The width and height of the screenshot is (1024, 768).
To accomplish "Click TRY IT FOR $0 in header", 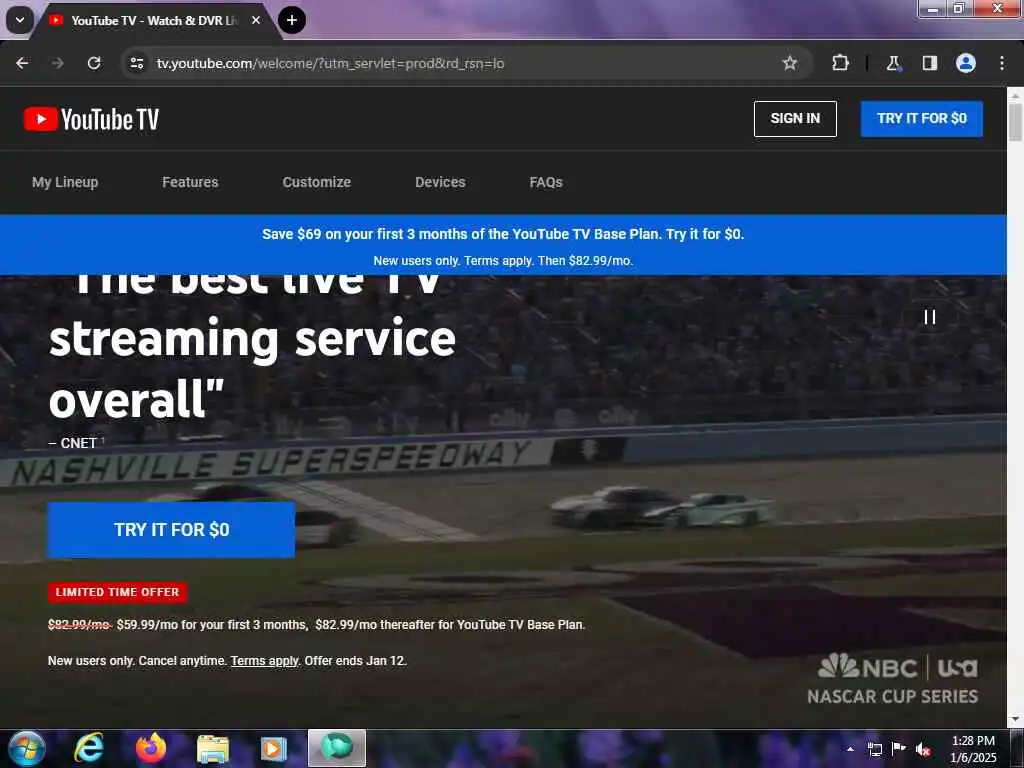I will pos(921,119).
